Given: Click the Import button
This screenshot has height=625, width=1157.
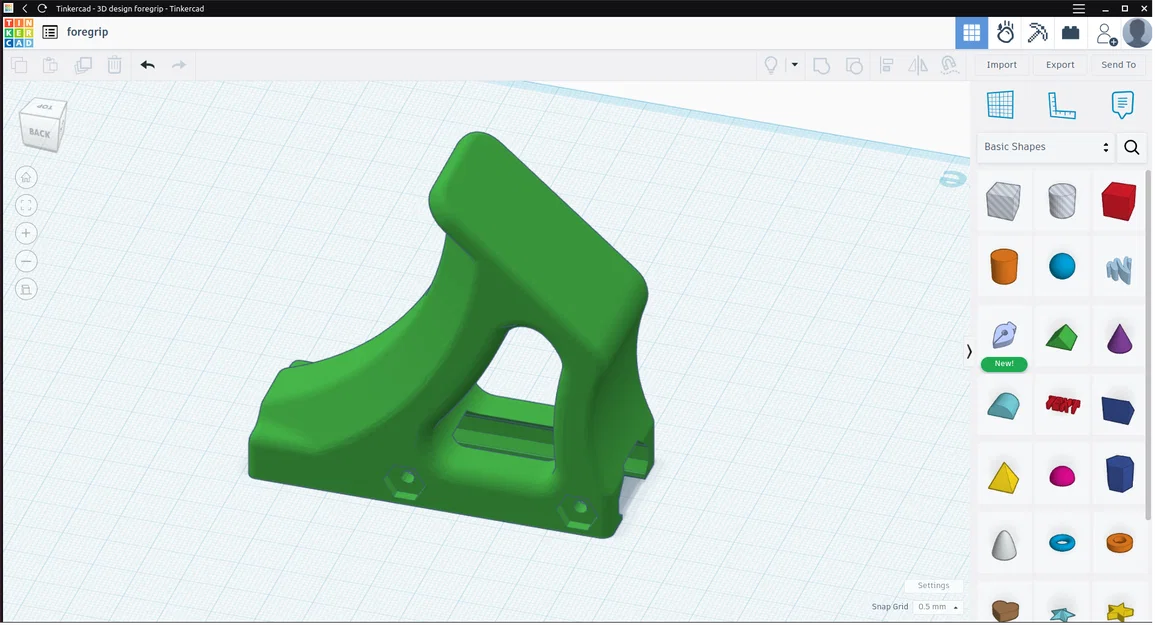Looking at the screenshot, I should [x=1001, y=65].
